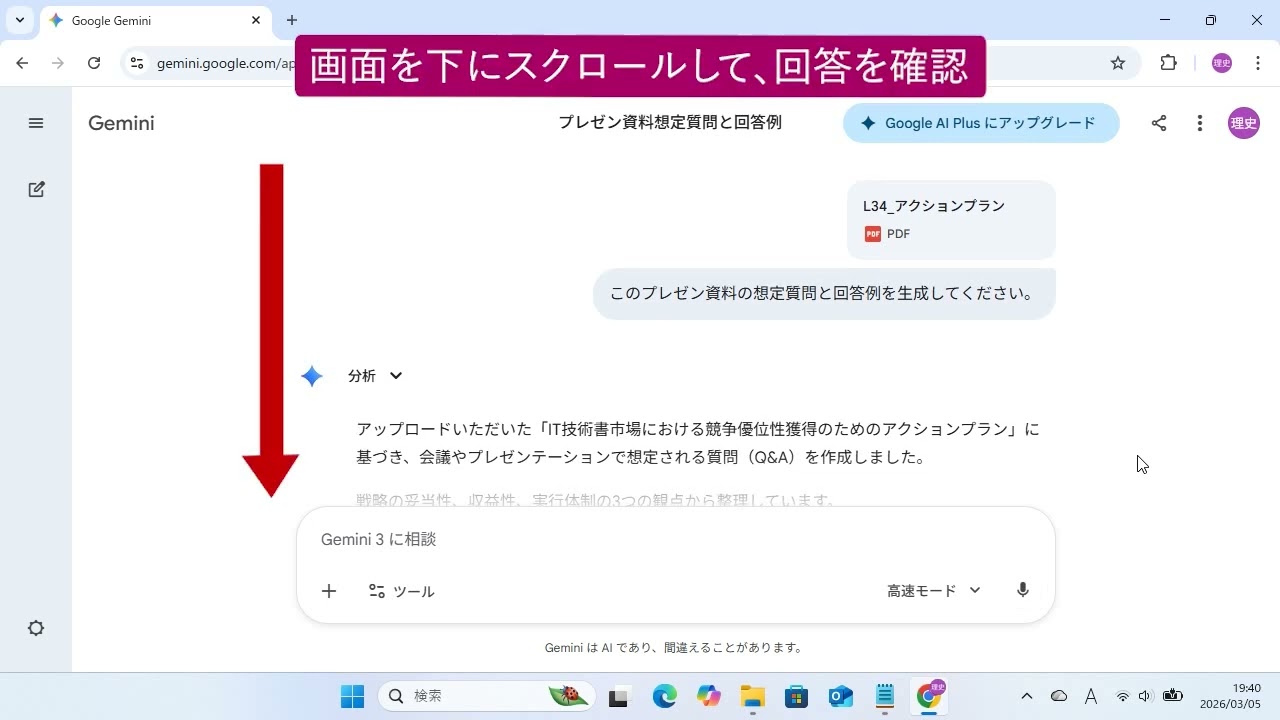Open the browser extensions puzzle icon
Viewport: 1280px width, 720px height.
tap(1168, 63)
